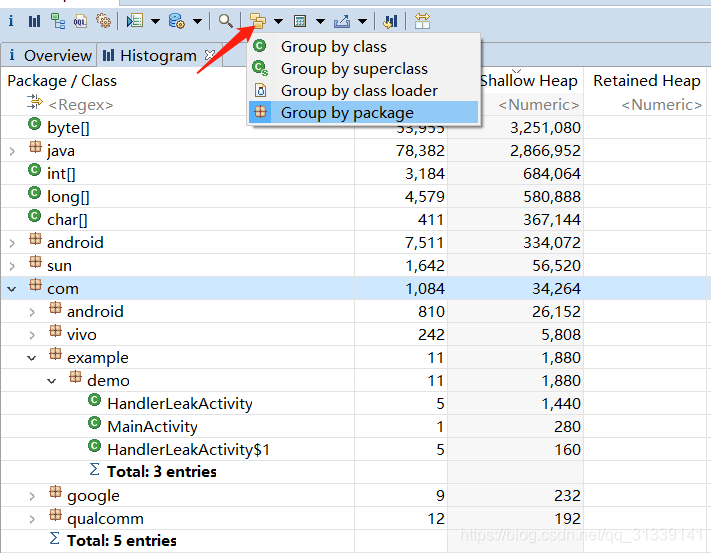
Task: Sort by the Package / Class column header
Action: (x=62, y=81)
